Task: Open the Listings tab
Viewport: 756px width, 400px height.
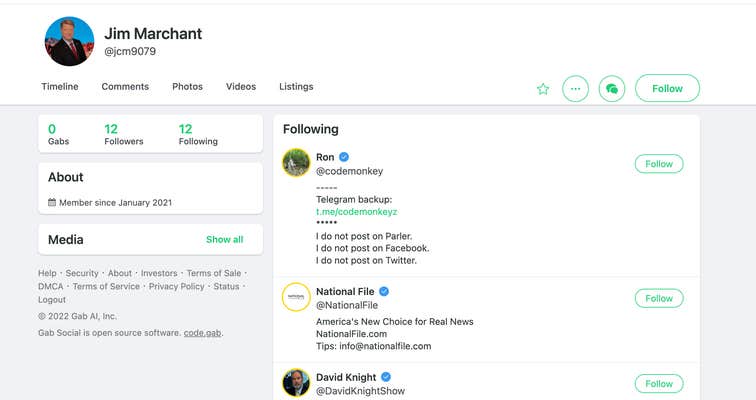Action: tap(296, 87)
